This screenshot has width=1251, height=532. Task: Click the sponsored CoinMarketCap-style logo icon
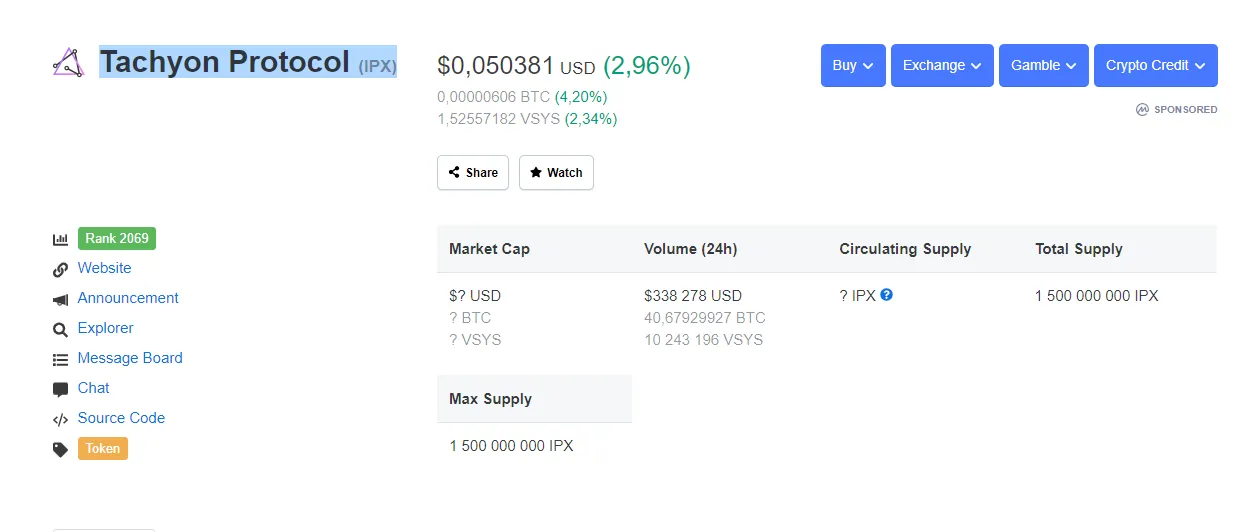(x=1142, y=109)
